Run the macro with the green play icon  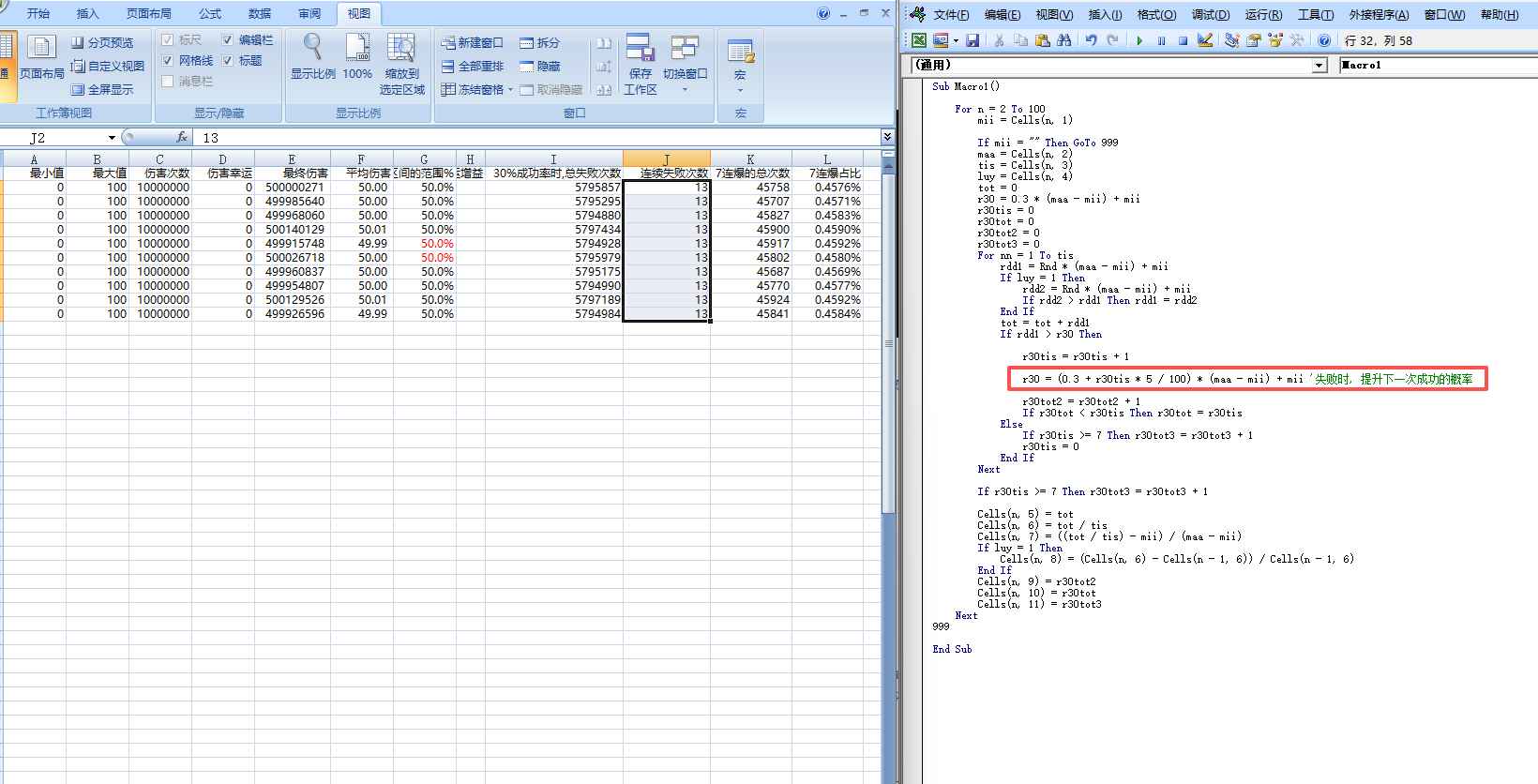(x=1139, y=40)
